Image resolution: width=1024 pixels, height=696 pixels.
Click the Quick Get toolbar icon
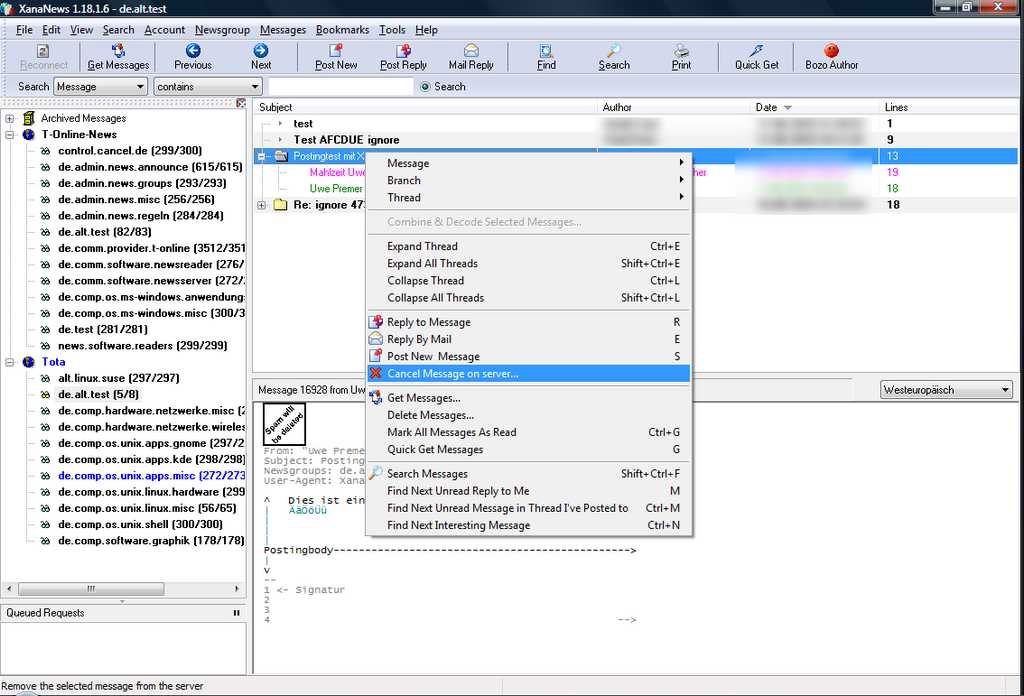click(x=756, y=51)
